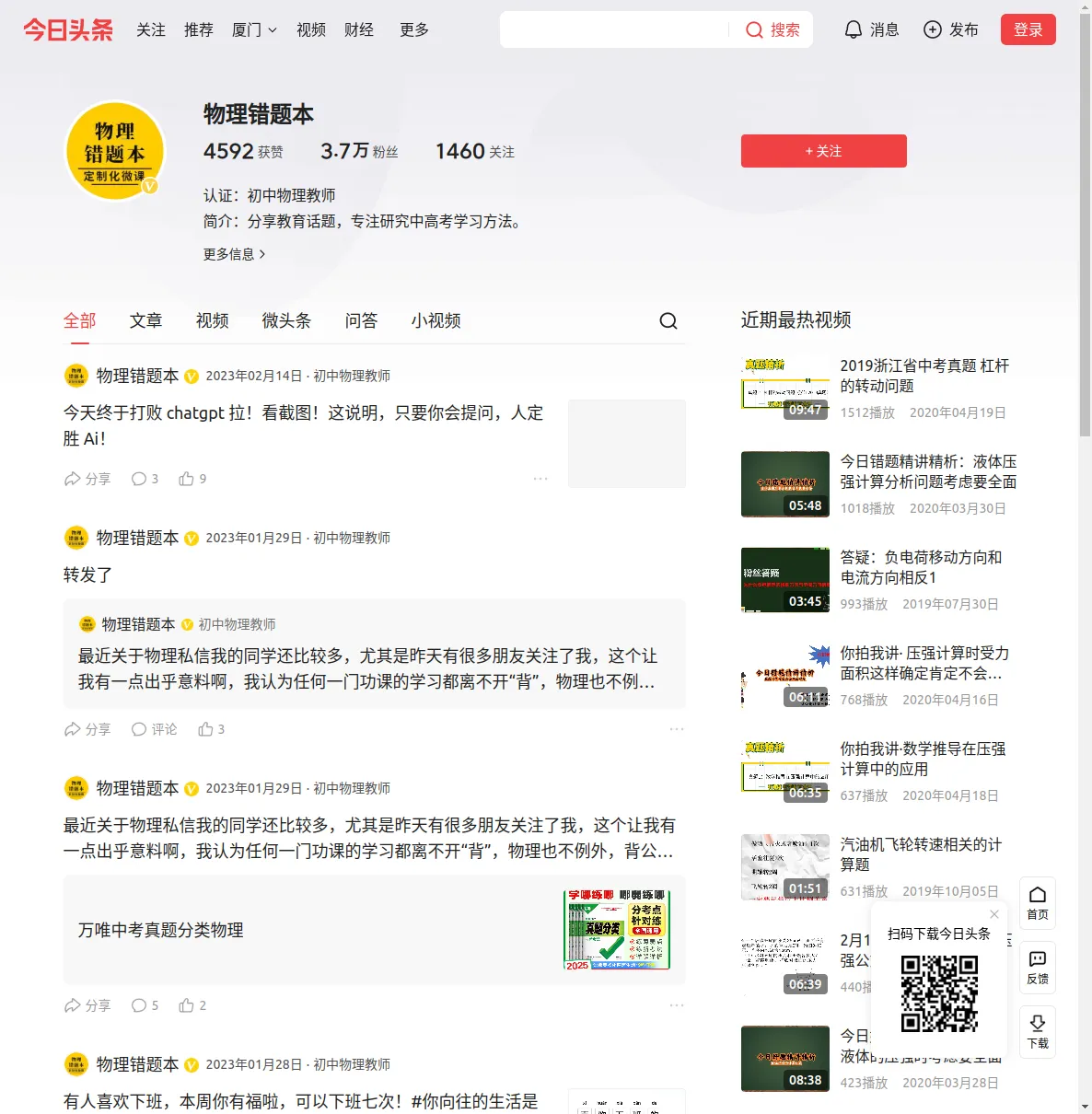This screenshot has height=1114, width=1092.
Task: Follow 物理错题本 with the + 关注 button
Action: (824, 151)
